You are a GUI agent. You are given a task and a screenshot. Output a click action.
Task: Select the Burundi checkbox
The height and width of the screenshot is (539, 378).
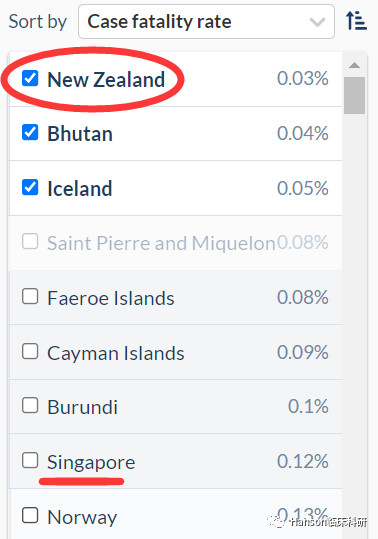pyautogui.click(x=30, y=405)
